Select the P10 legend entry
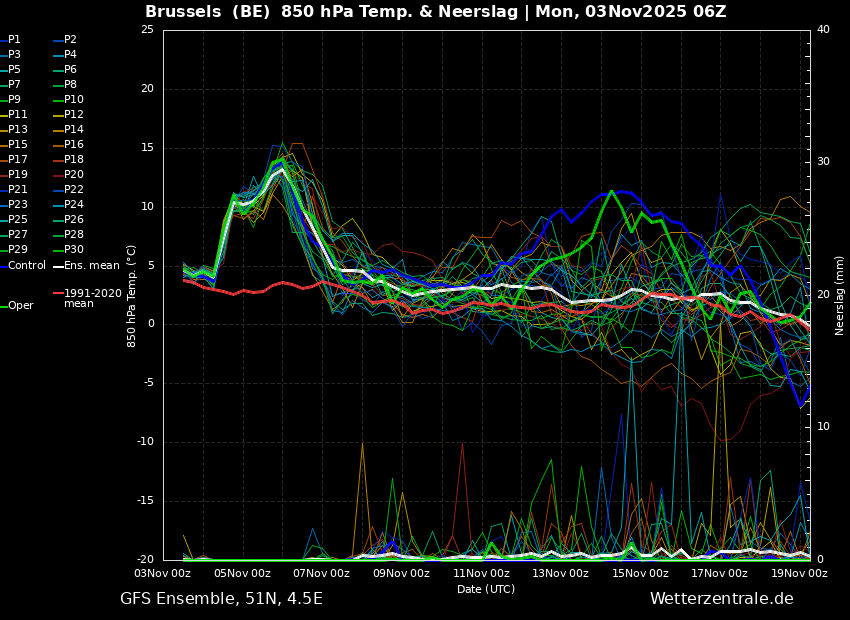 pos(74,100)
